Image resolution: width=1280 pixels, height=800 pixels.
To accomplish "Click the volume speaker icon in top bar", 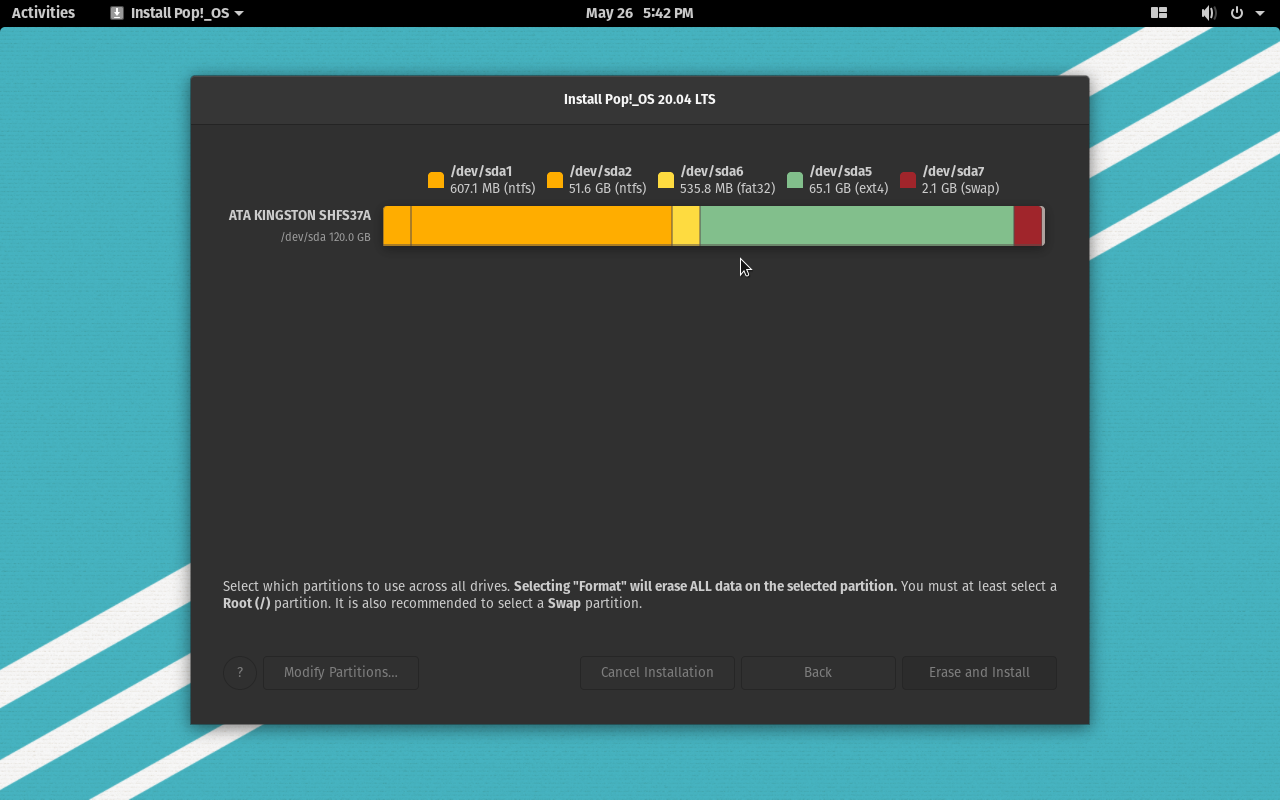I will coord(1208,13).
